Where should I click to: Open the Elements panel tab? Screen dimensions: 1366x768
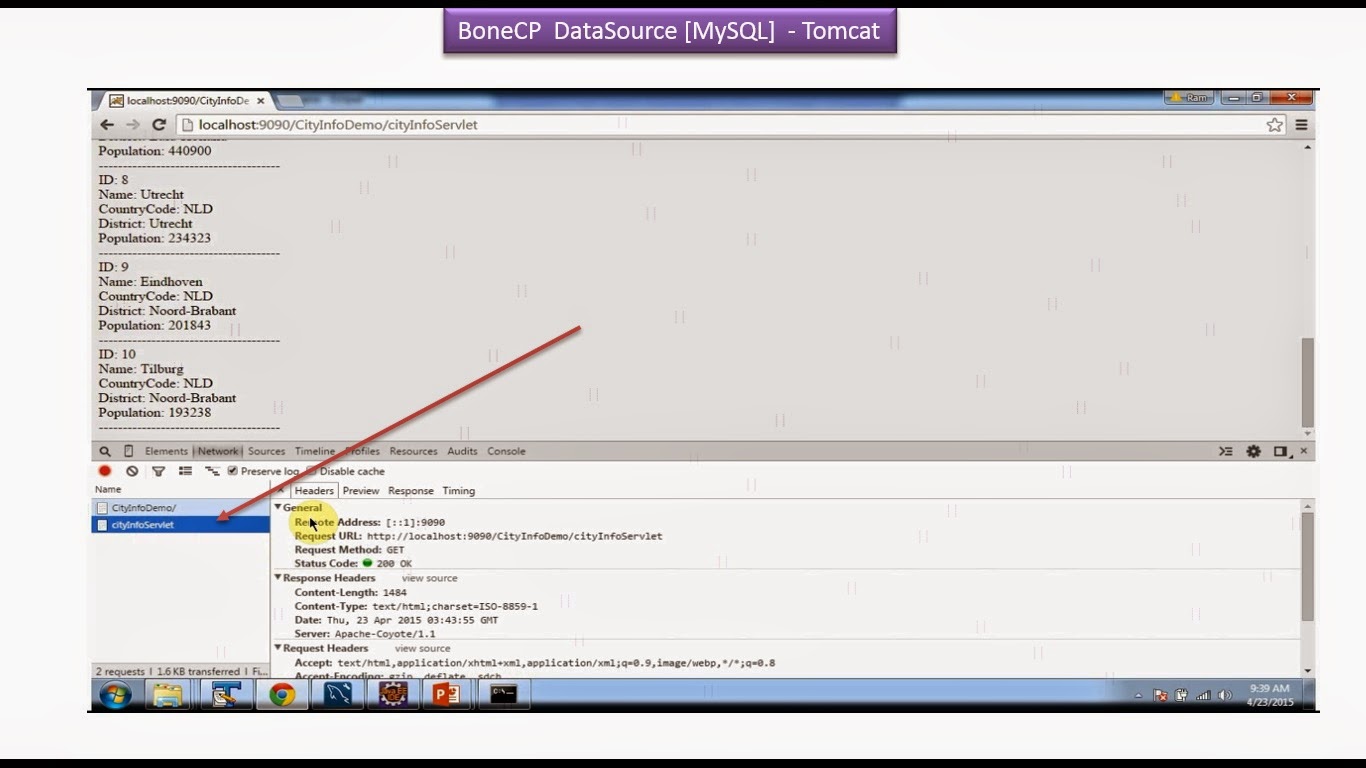pyautogui.click(x=166, y=451)
